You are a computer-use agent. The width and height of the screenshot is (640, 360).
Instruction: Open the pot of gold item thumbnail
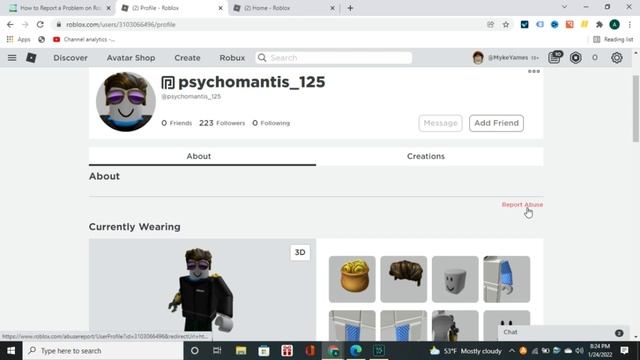pos(352,279)
